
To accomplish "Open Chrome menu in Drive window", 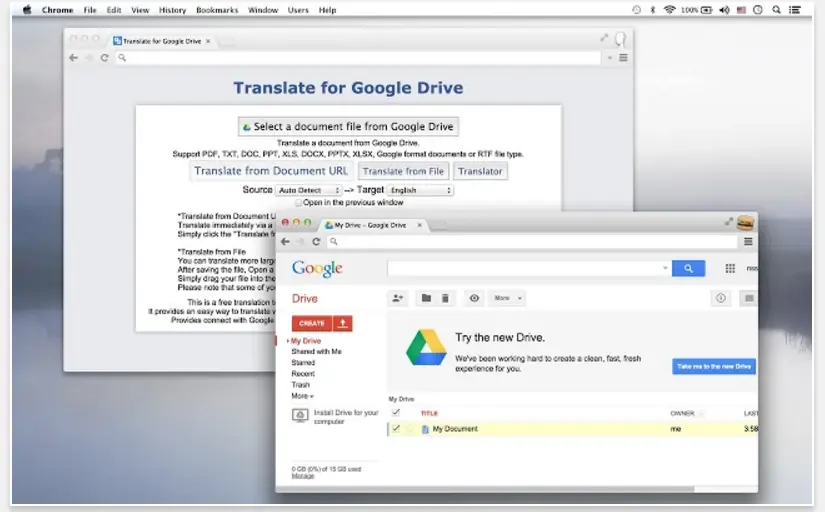I will click(748, 242).
